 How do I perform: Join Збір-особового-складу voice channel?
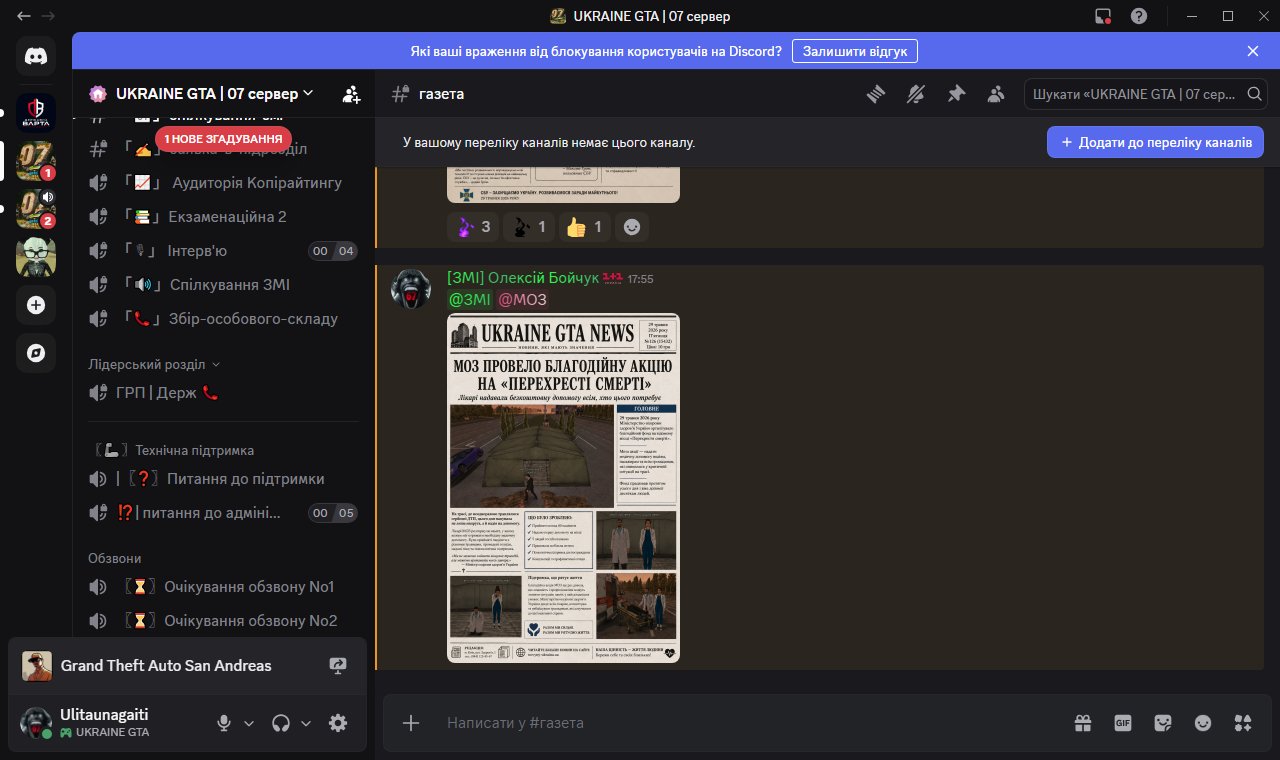[x=221, y=319]
